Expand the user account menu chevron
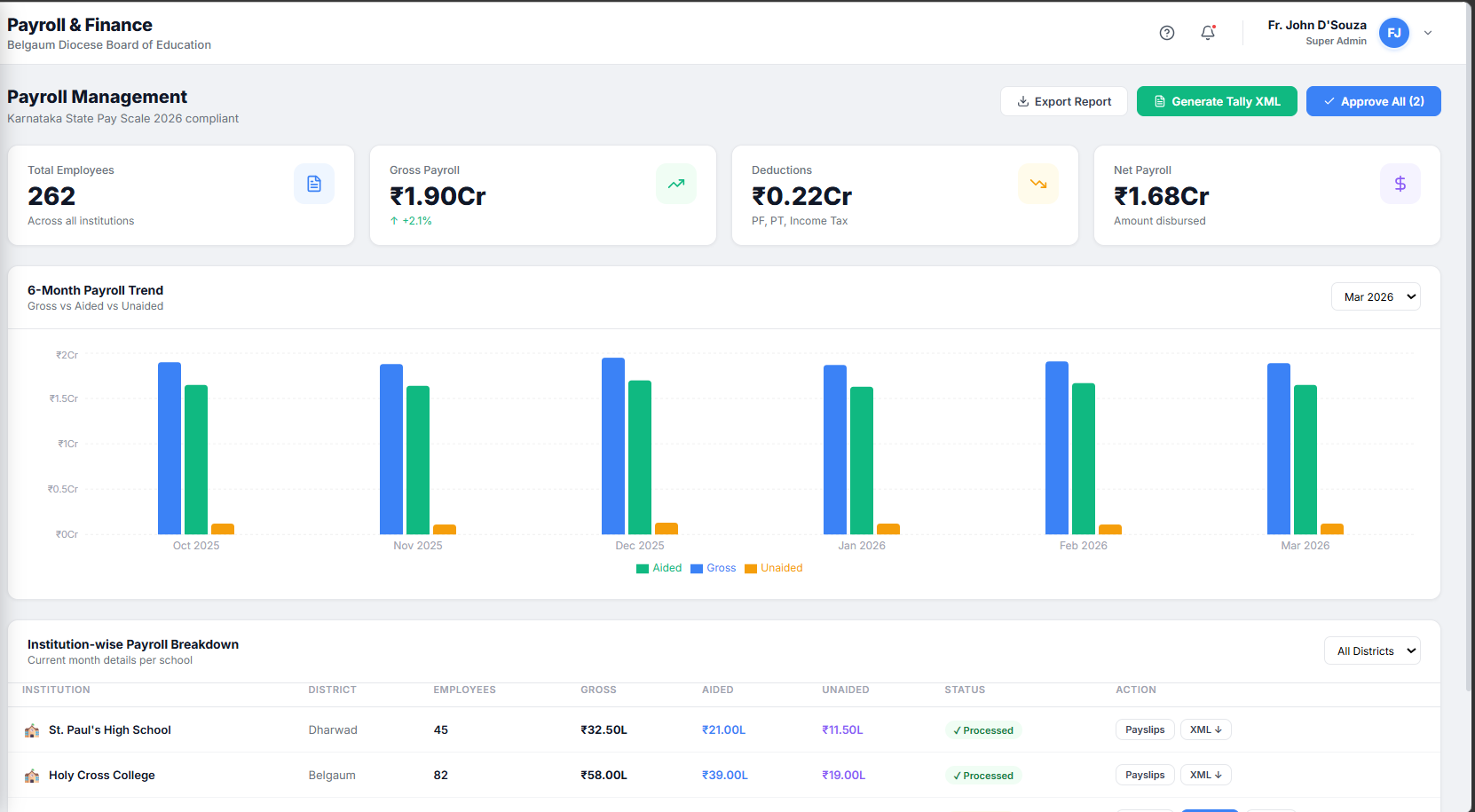 [1428, 33]
